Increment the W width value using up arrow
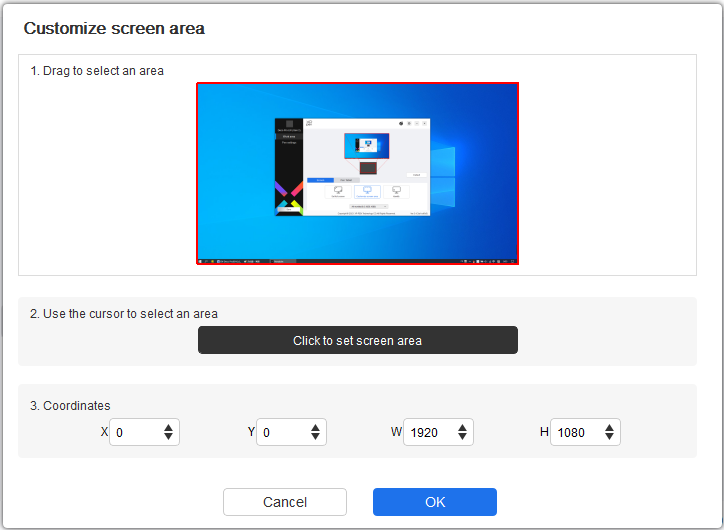This screenshot has height=530, width=724. coord(462,427)
